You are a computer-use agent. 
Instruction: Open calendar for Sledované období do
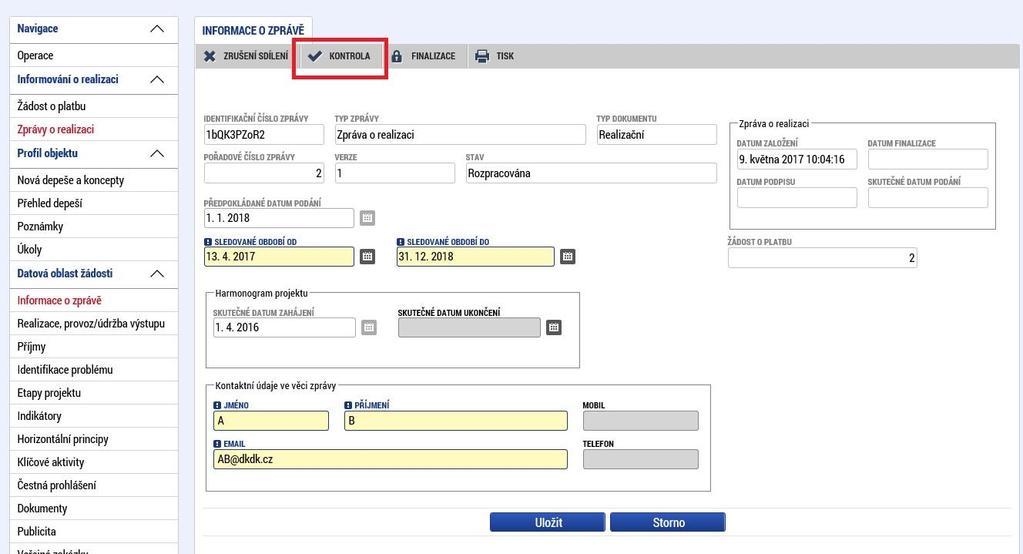(x=568, y=256)
